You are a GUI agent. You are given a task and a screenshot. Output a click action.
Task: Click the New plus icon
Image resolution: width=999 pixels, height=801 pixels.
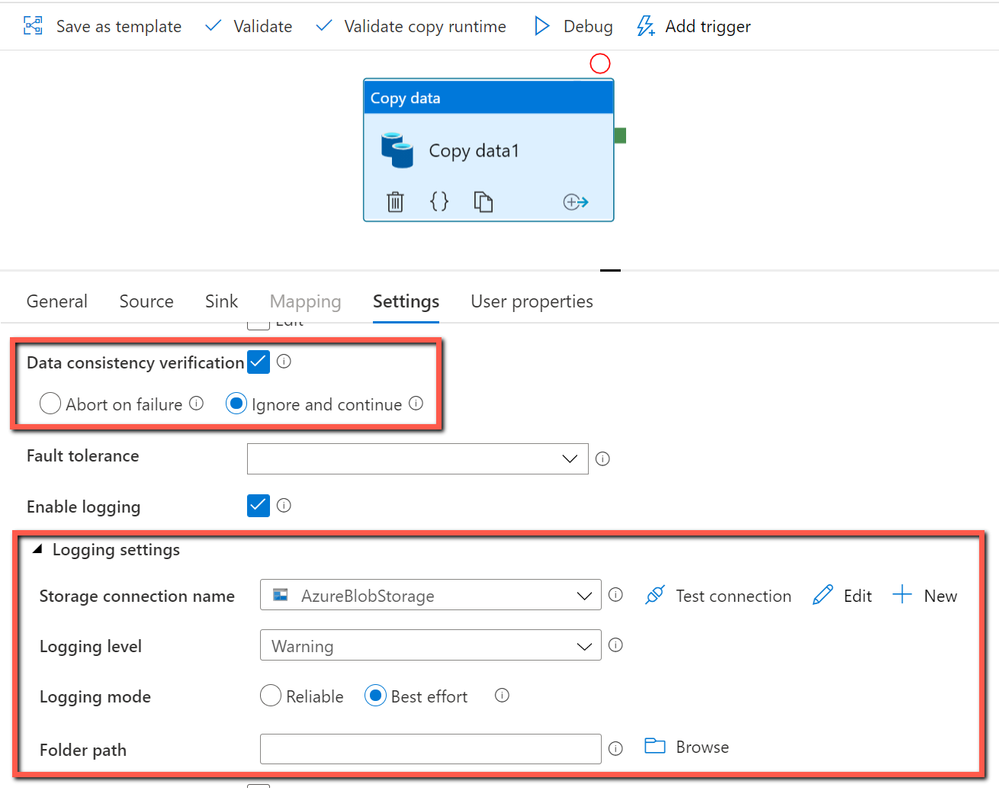[902, 595]
